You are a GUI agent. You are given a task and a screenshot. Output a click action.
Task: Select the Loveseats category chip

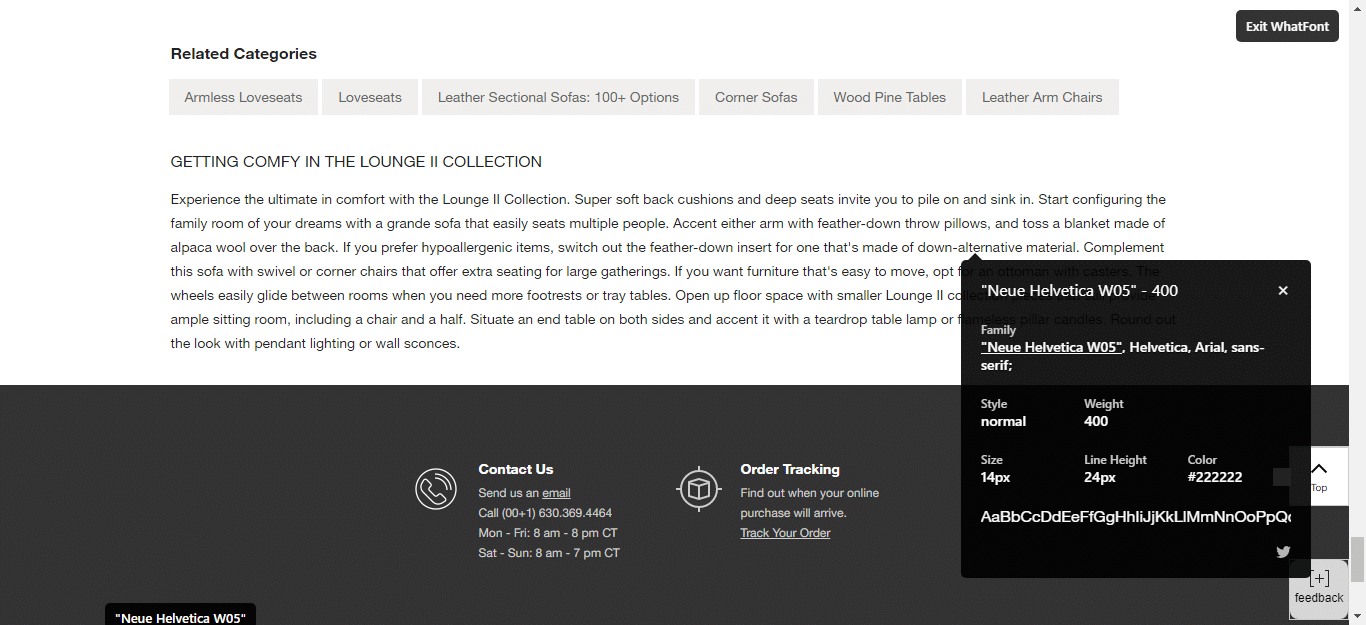(x=370, y=97)
